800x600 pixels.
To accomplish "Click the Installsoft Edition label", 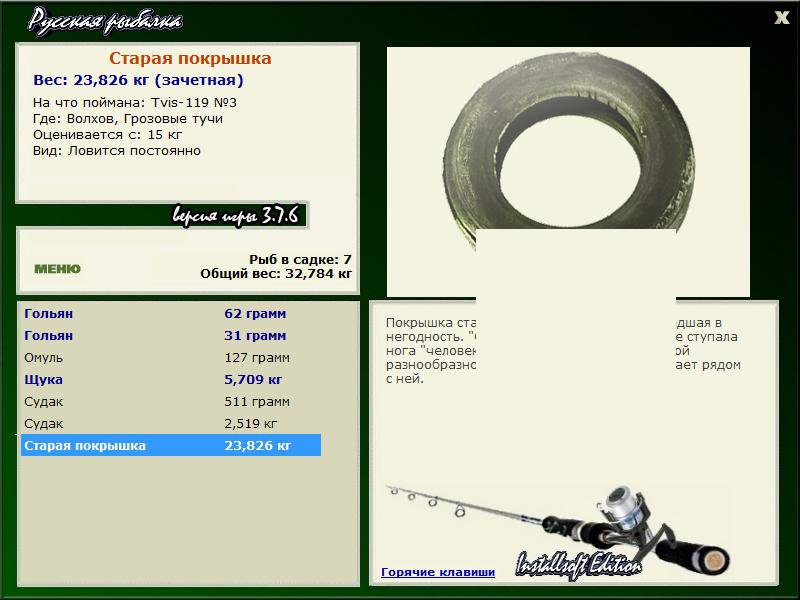I will 579,565.
